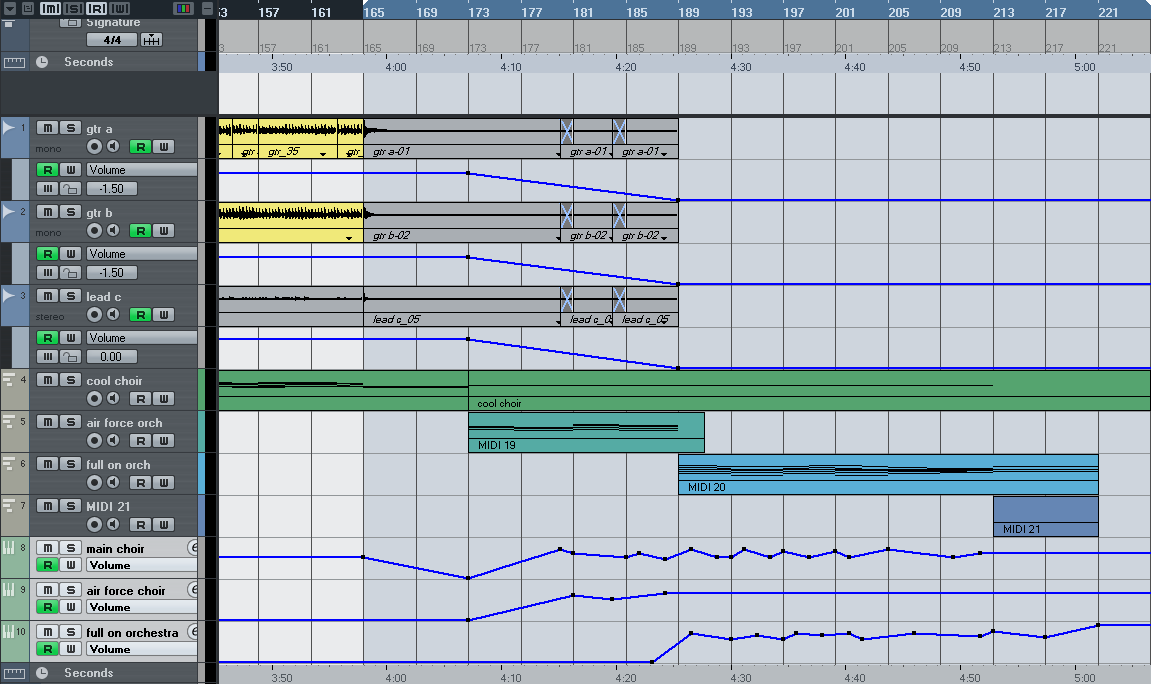
Task: Click the piano keys icon of main choir
Action: coord(9,547)
